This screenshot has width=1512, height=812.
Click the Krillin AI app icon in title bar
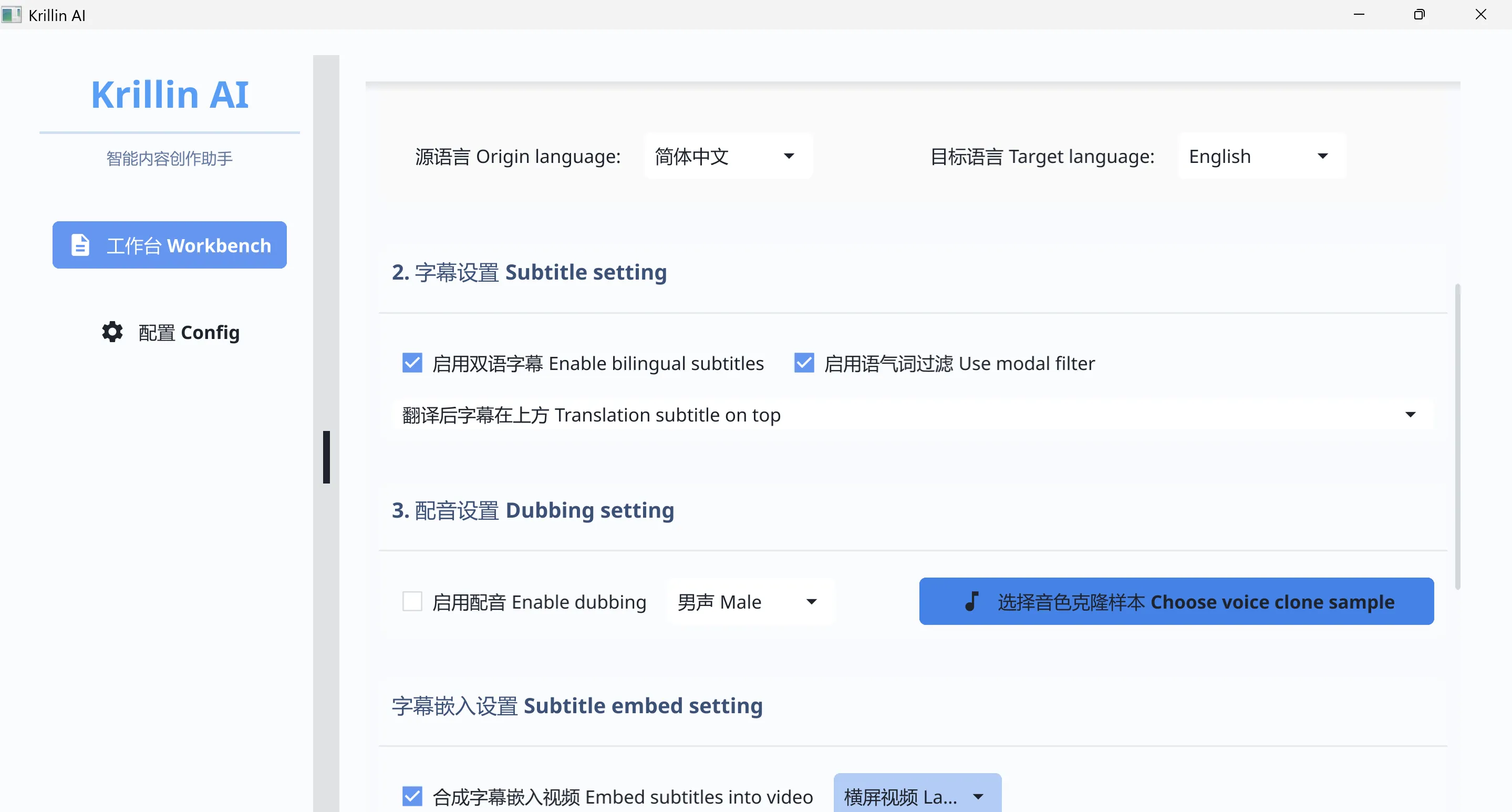(x=11, y=14)
